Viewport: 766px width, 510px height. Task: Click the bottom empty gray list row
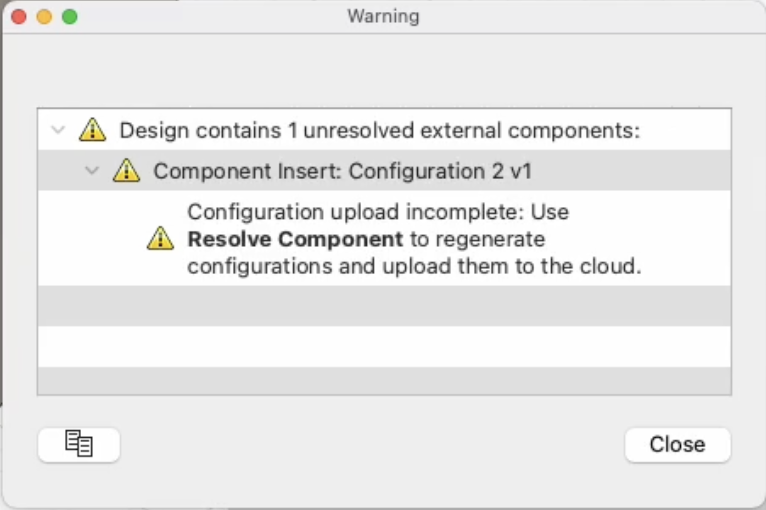[384, 381]
